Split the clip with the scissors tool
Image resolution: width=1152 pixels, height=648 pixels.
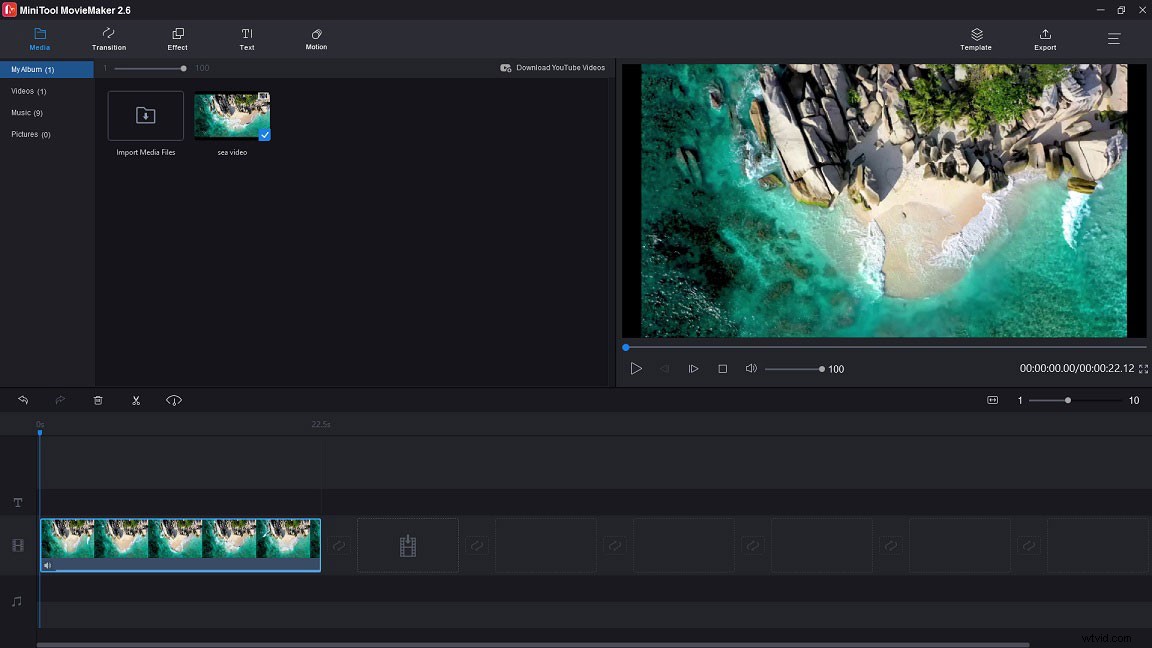point(136,400)
